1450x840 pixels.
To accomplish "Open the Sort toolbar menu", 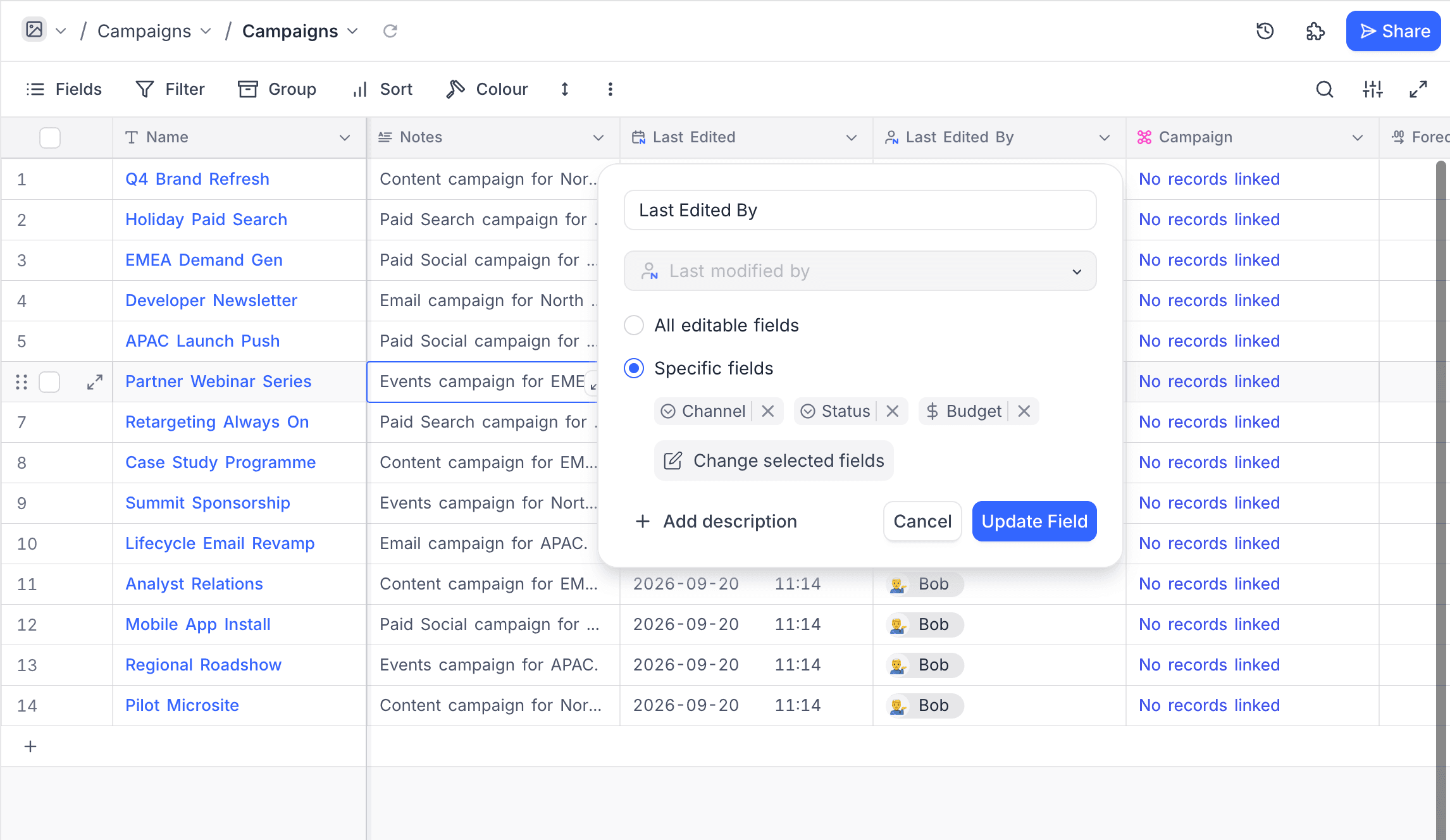I will click(382, 89).
